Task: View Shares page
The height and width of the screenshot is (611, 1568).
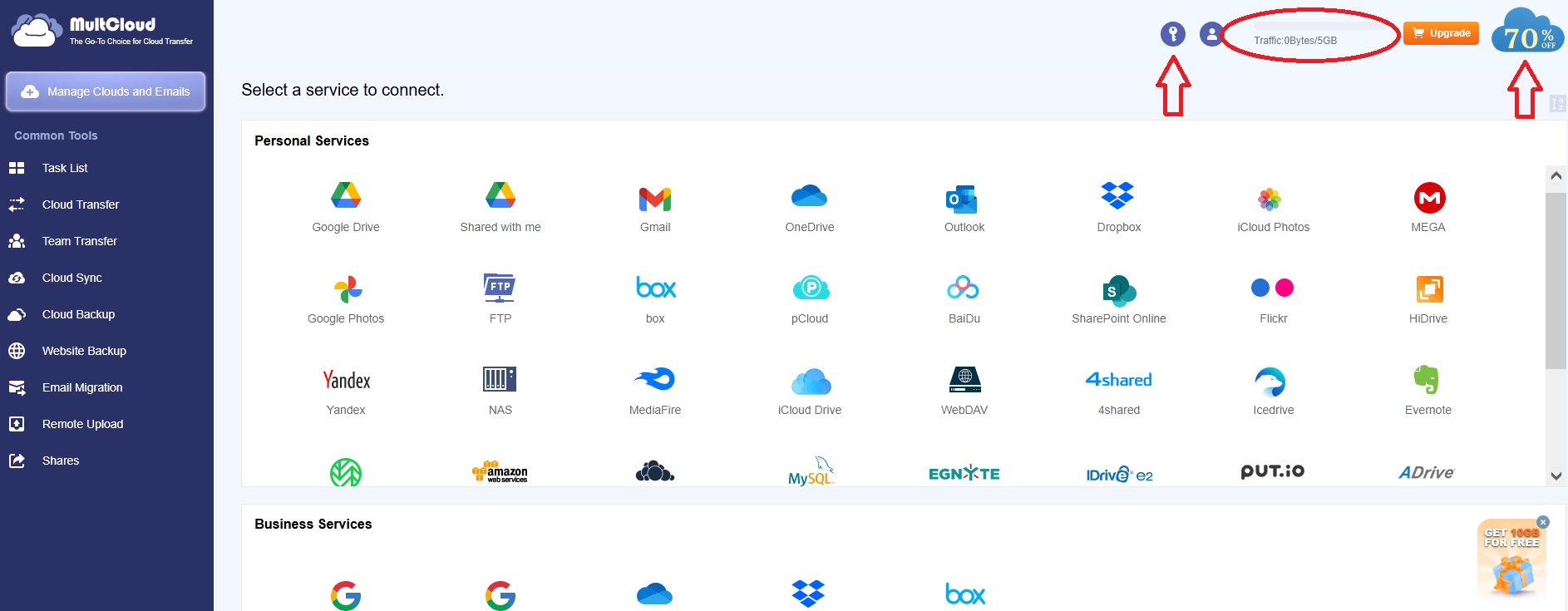Action: [x=61, y=461]
